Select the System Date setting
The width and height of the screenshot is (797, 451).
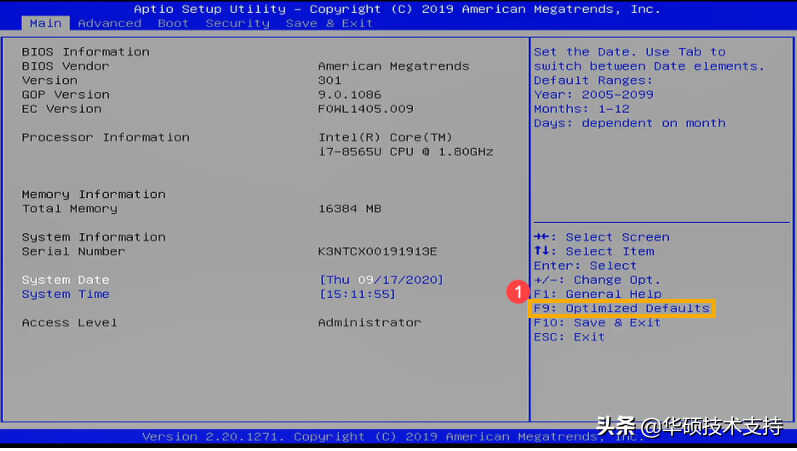(x=66, y=280)
